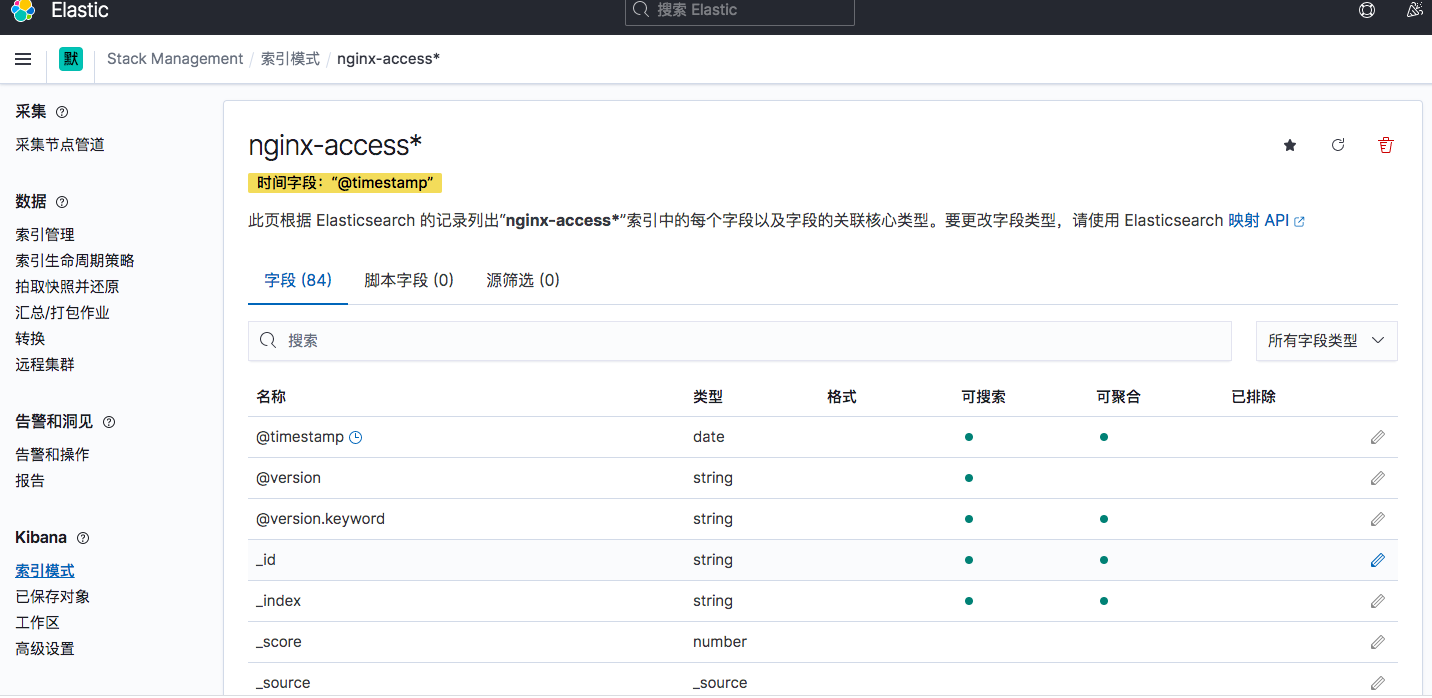Open 索引生命周期策略 in sidebar
The height and width of the screenshot is (698, 1432).
[x=75, y=261]
